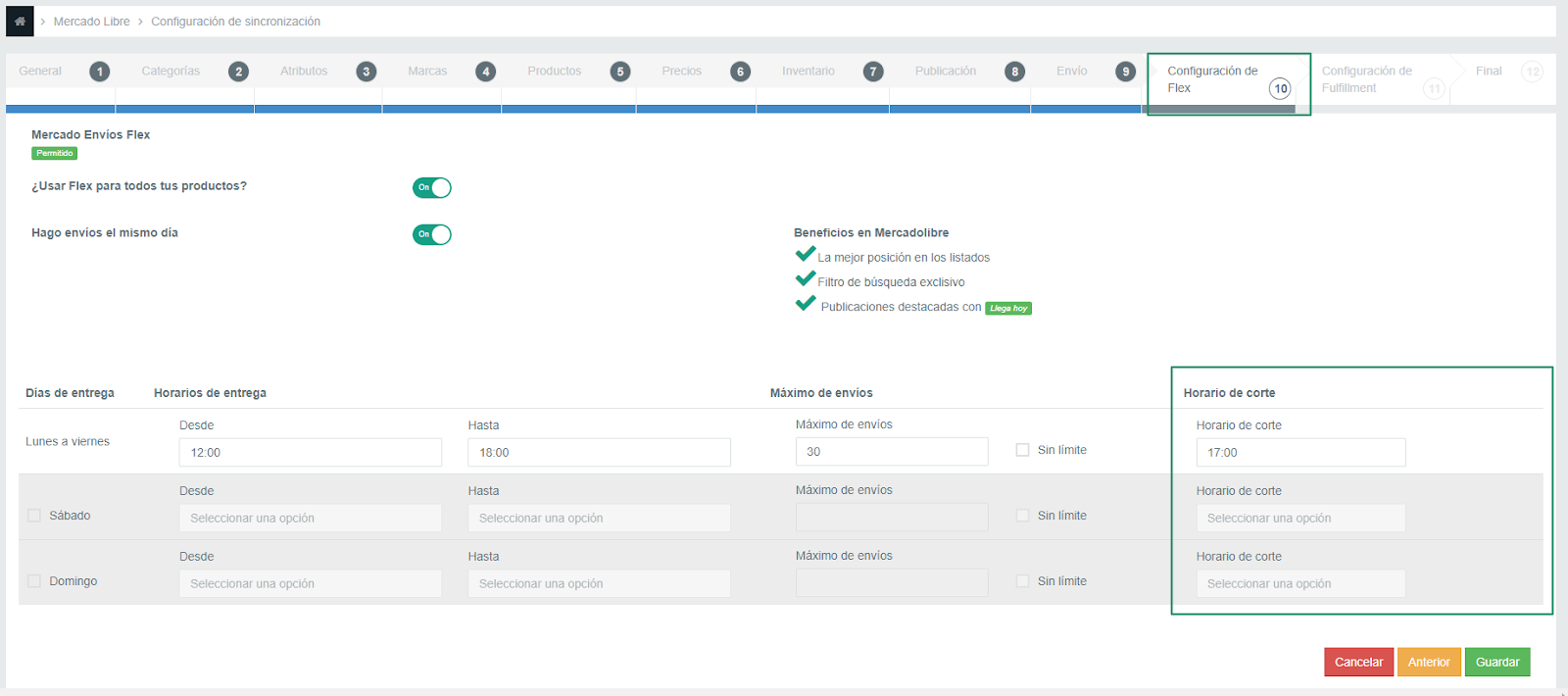Switch to the Publicación step tab
The image size is (1568, 696).
[x=946, y=71]
